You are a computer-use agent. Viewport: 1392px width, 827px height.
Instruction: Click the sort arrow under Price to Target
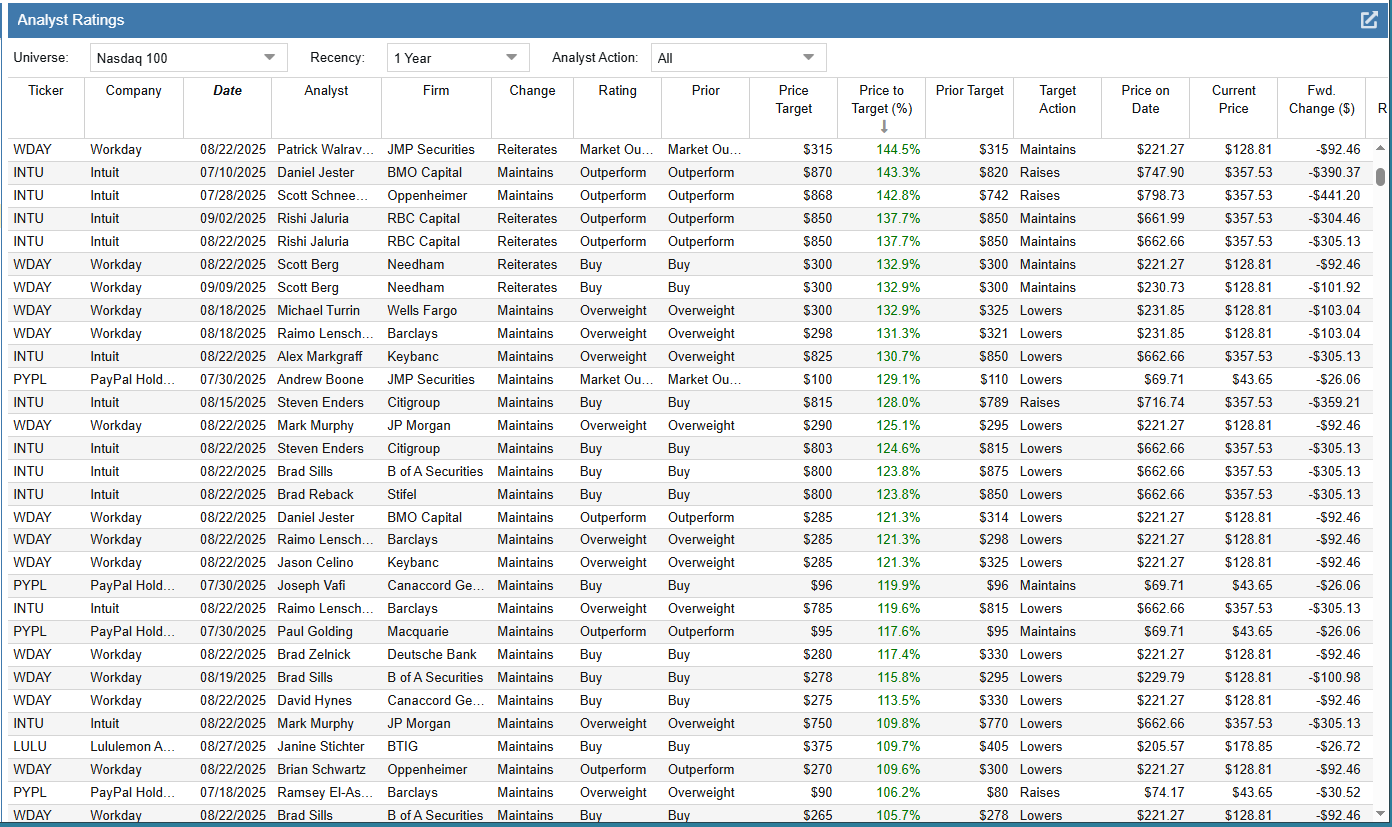tap(884, 127)
